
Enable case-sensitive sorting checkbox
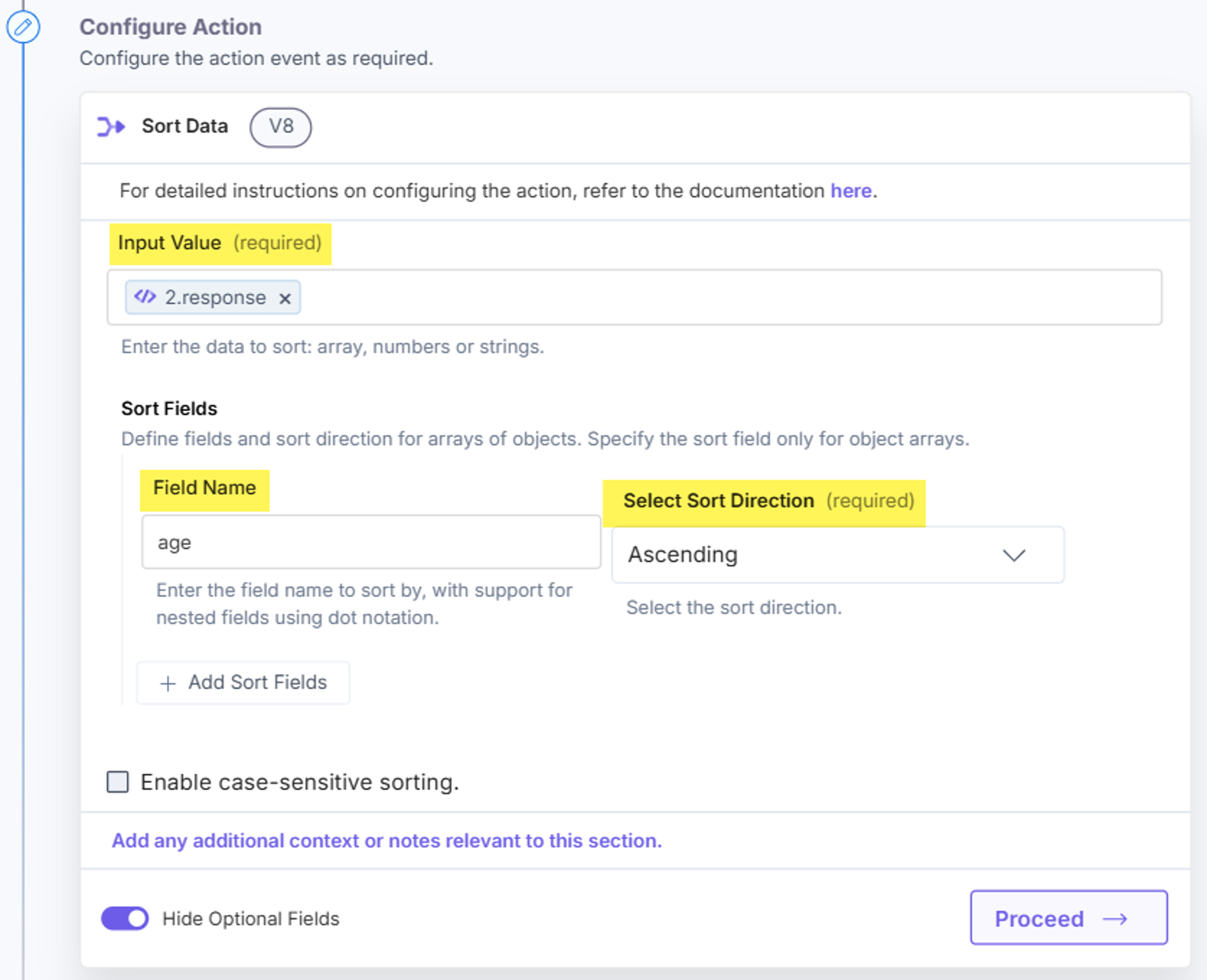click(x=118, y=782)
